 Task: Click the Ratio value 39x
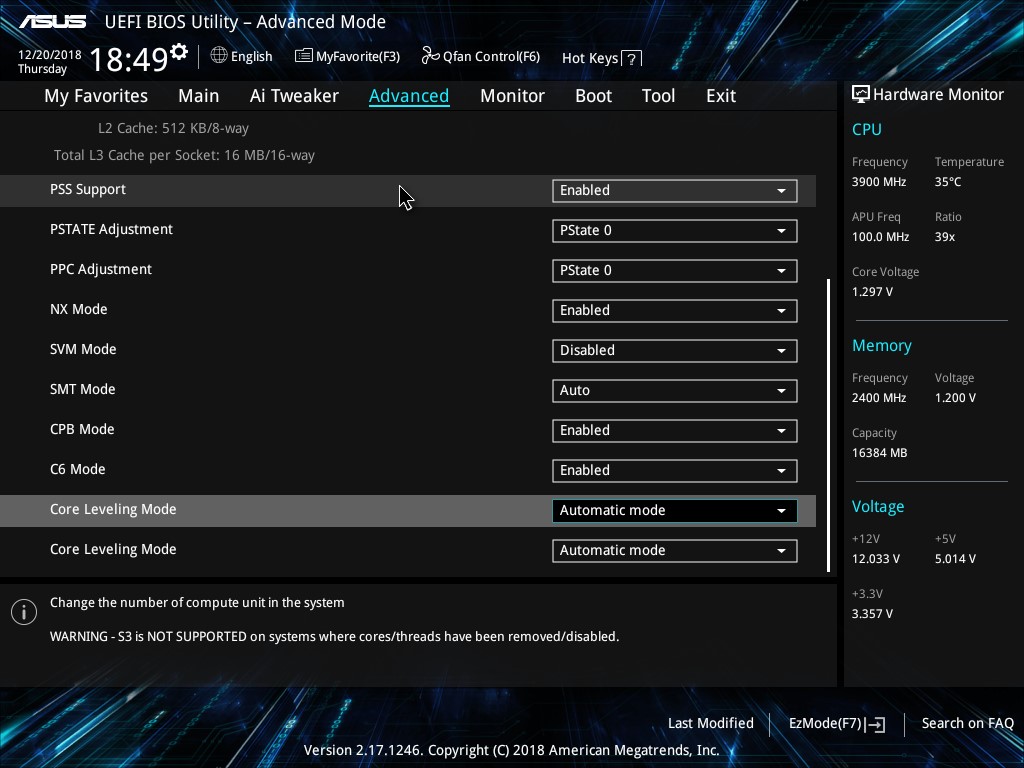click(945, 237)
